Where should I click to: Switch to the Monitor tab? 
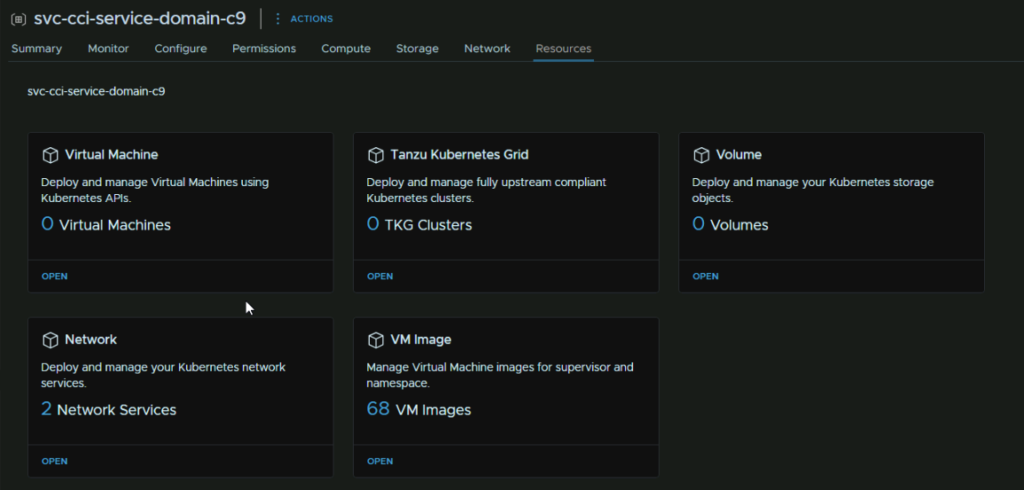[108, 48]
